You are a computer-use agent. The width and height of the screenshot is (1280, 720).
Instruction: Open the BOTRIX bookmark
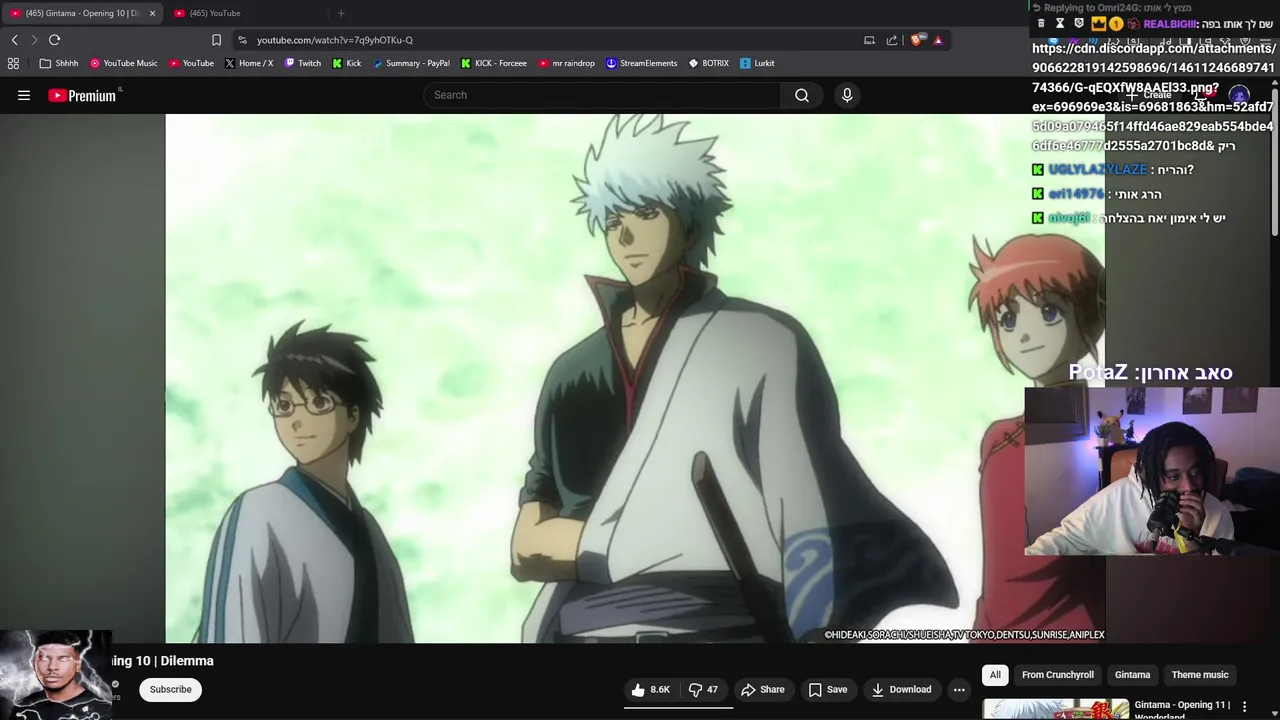click(709, 63)
